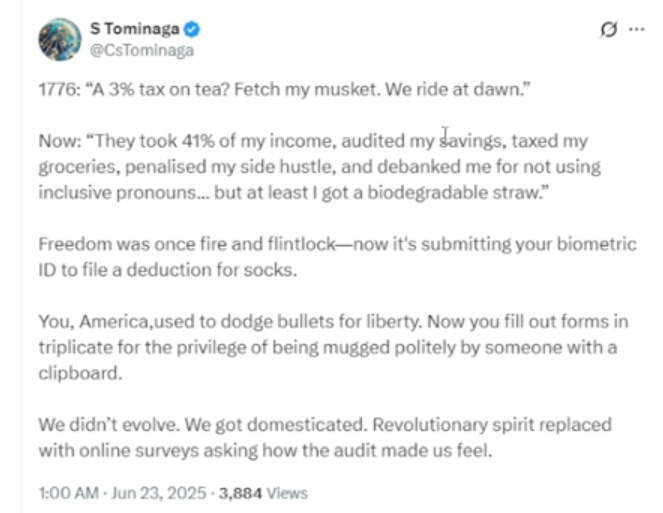Viewport: 663px width, 513px height.
Task: Open S Tominaga's round profile picture
Action: point(60,39)
